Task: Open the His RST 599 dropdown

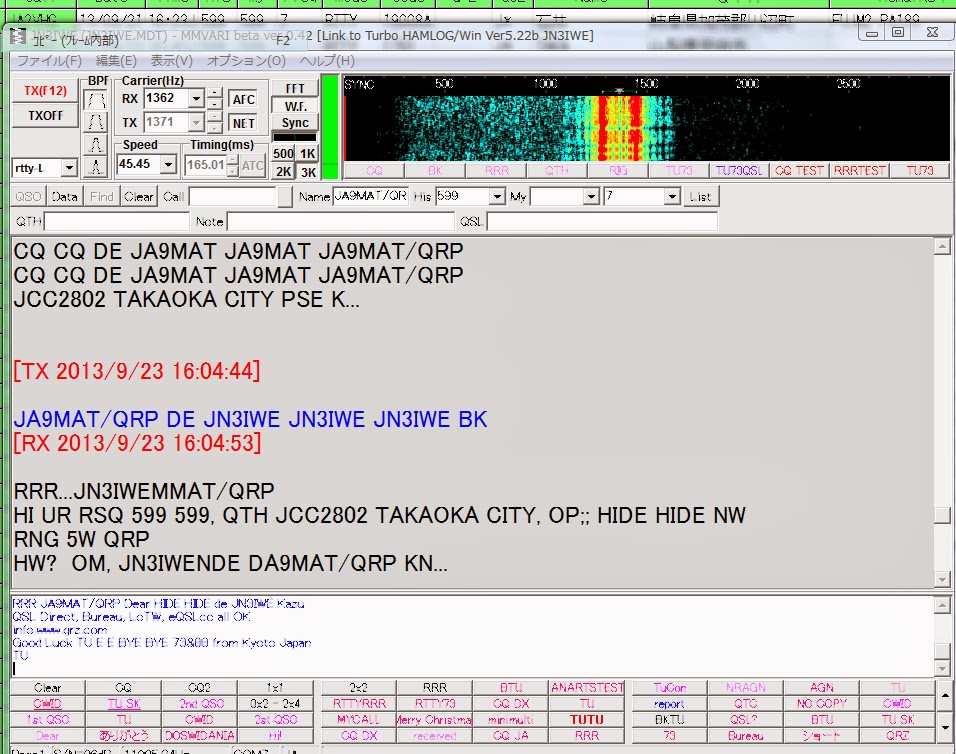Action: click(x=495, y=197)
